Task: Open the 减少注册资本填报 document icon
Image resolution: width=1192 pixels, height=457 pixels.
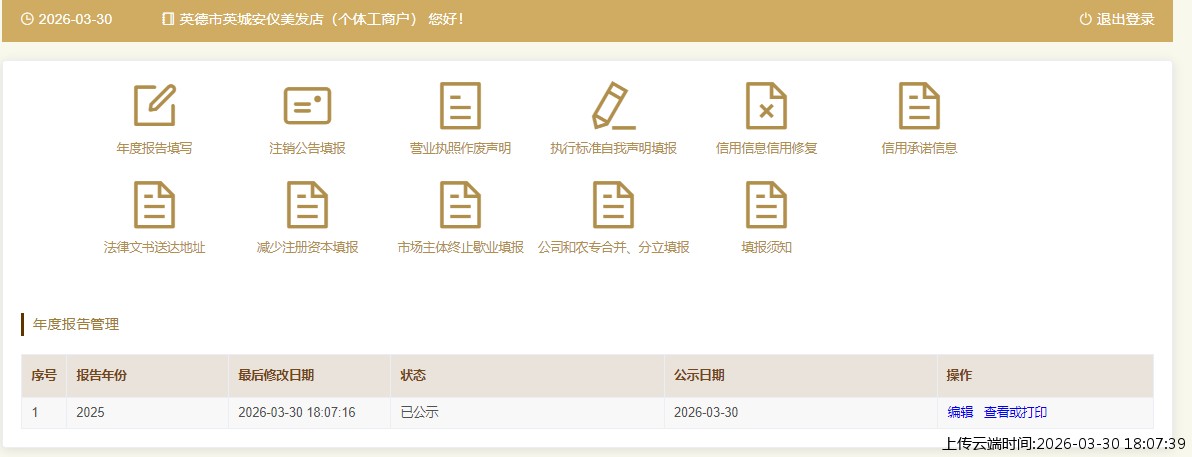Action: point(307,205)
